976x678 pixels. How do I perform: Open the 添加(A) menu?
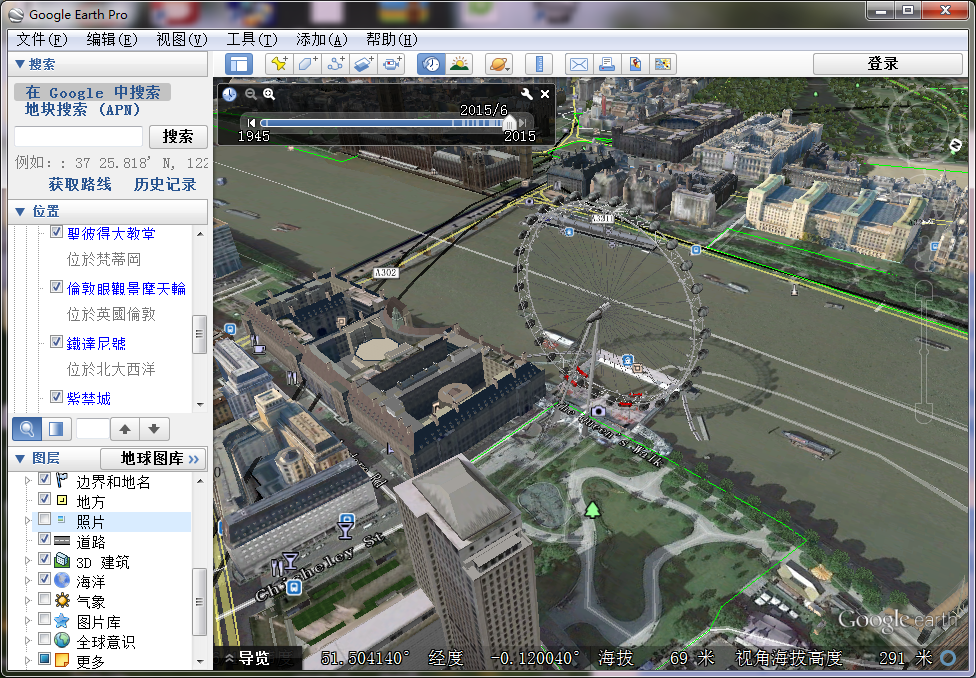322,40
